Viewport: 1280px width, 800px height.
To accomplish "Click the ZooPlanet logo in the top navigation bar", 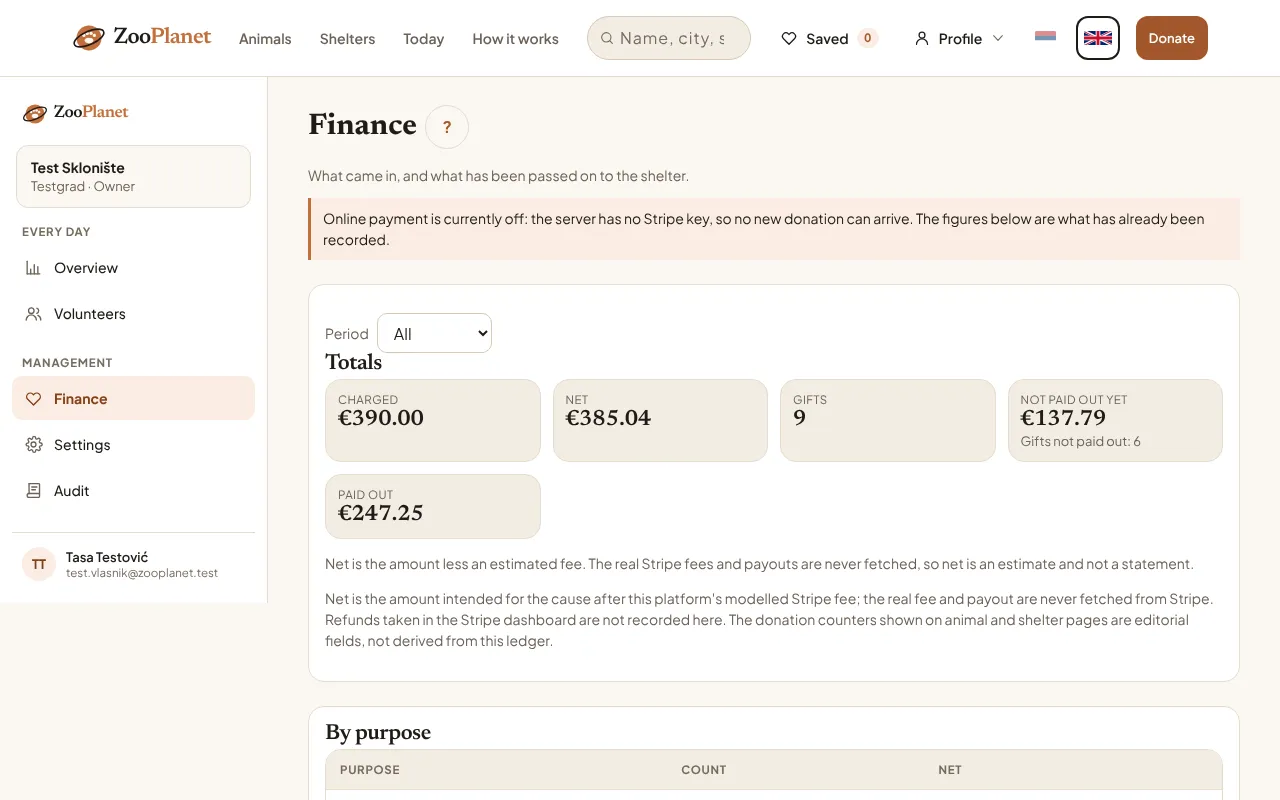I will 142,38.
